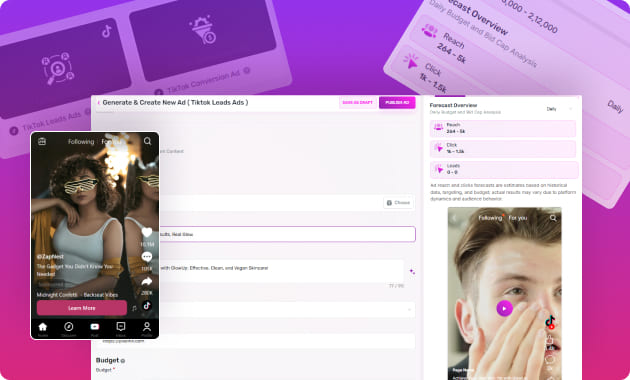Open Profile icon in phone navigation
Image resolution: width=630 pixels, height=380 pixels.
147,327
